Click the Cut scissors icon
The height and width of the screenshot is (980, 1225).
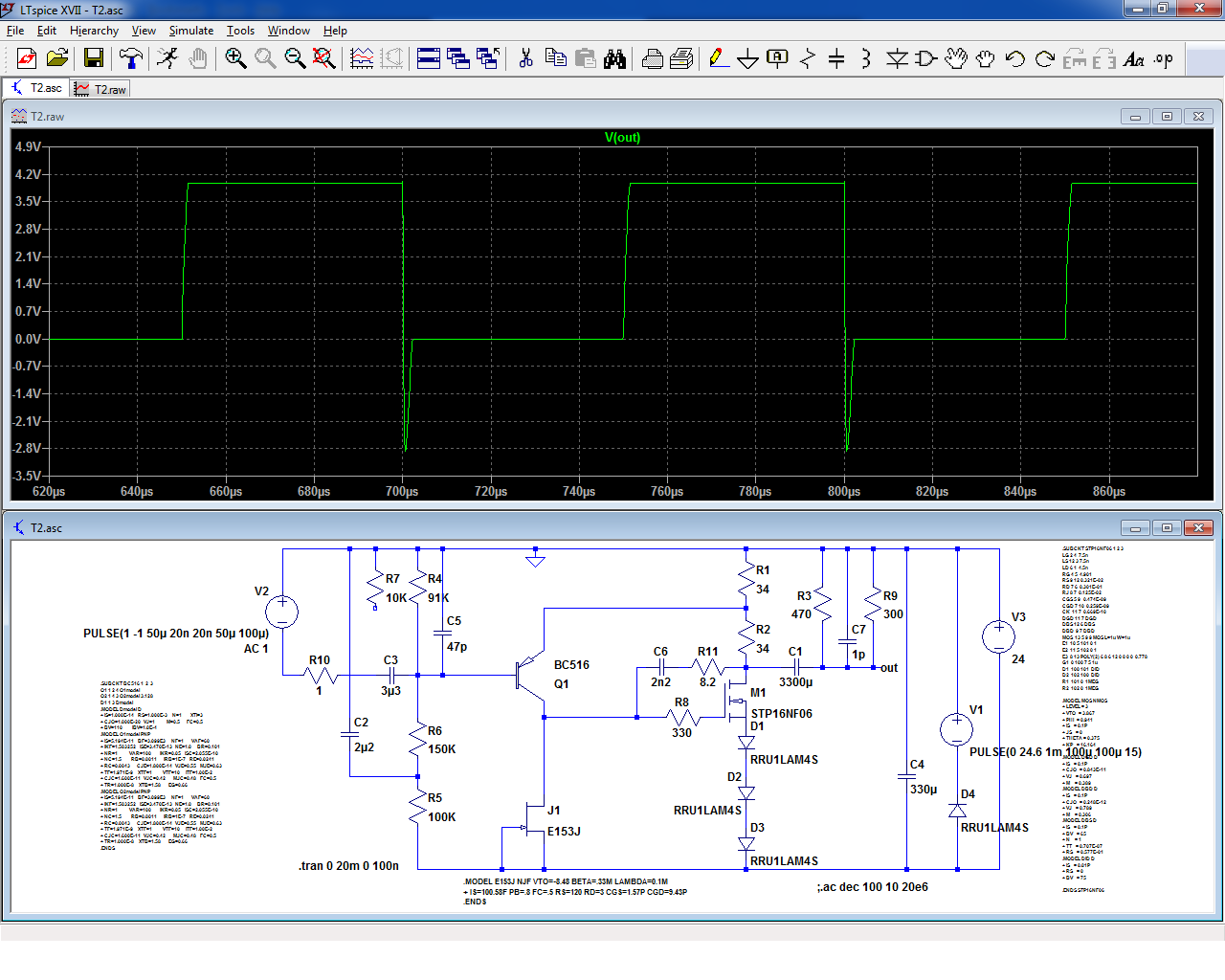(525, 58)
